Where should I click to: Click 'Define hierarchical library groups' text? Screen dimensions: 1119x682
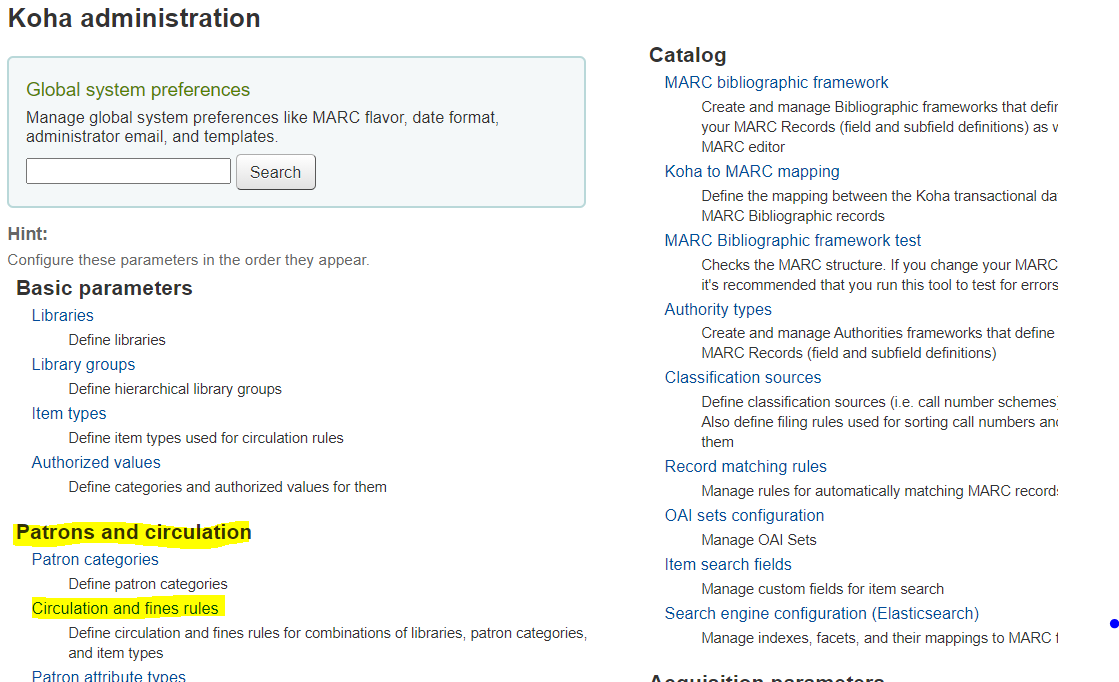click(x=175, y=390)
